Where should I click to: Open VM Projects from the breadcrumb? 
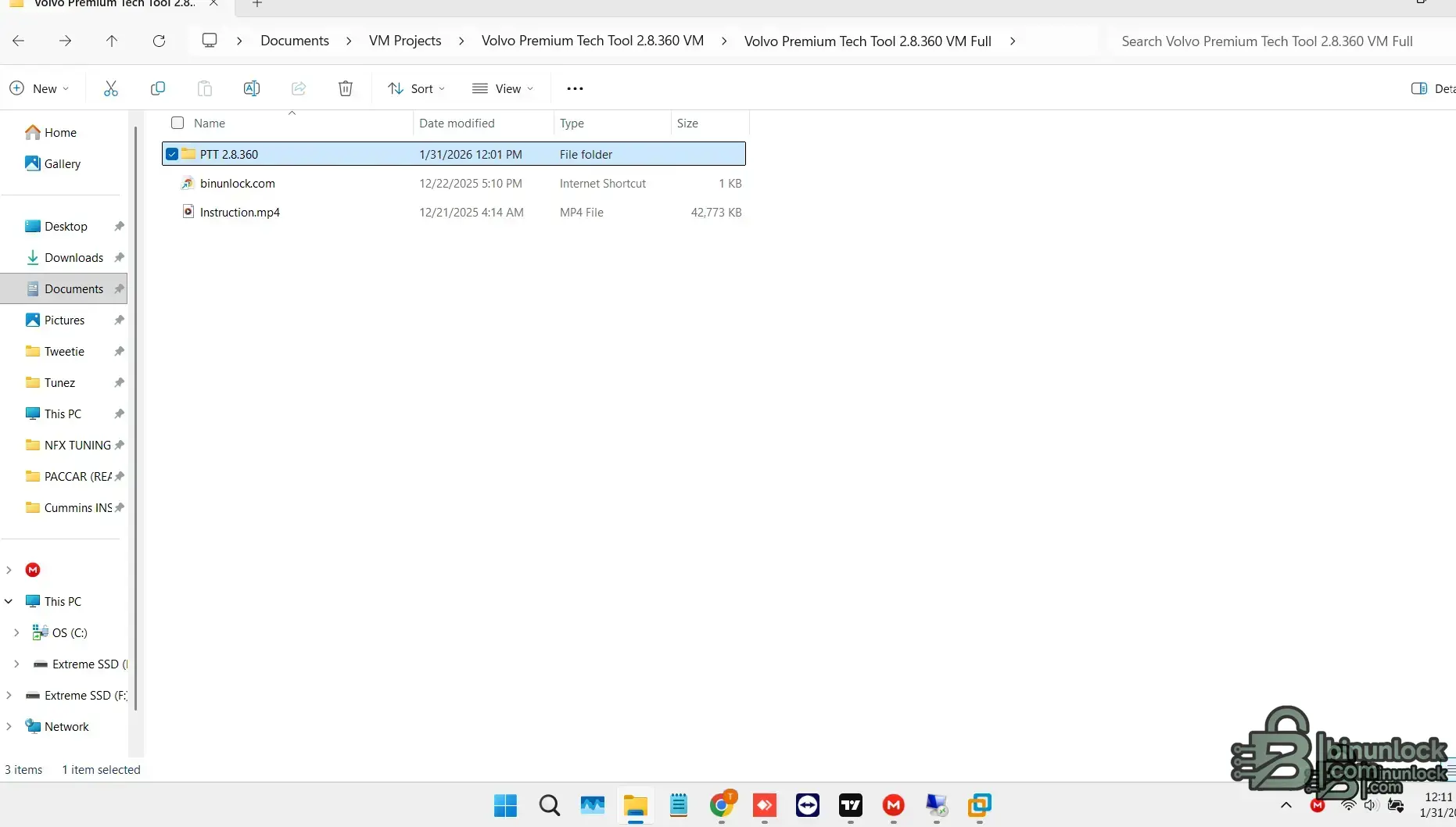(x=405, y=41)
